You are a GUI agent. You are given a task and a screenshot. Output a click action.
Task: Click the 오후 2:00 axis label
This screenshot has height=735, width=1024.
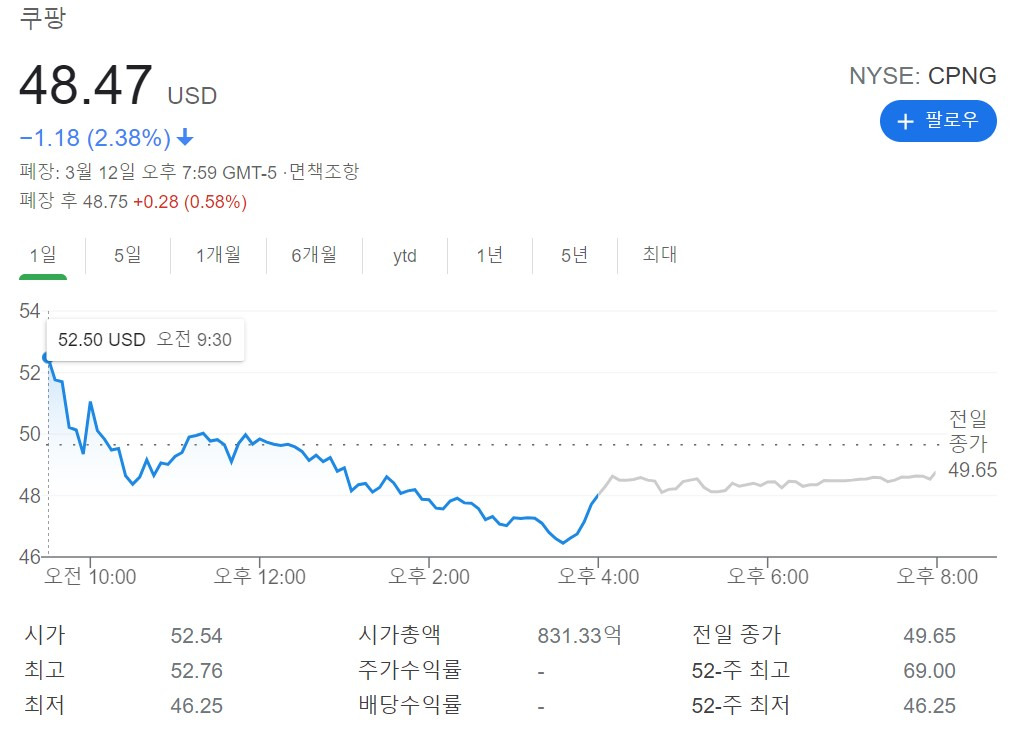(x=429, y=577)
